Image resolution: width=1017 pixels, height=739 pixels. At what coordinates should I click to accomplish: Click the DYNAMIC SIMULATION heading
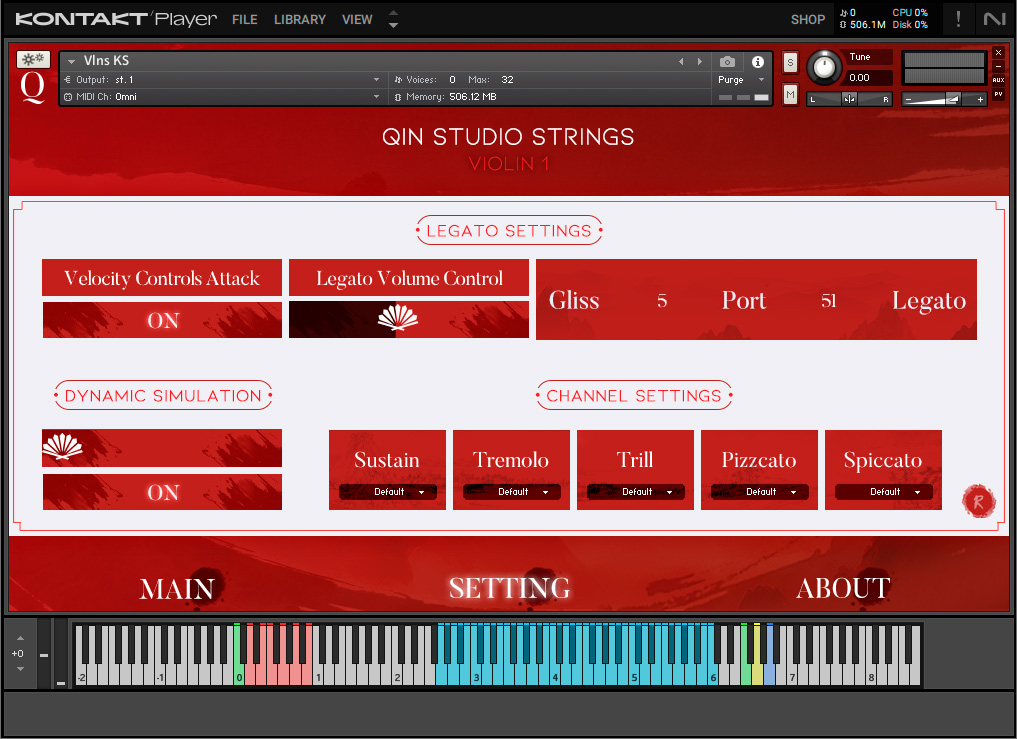click(x=163, y=395)
